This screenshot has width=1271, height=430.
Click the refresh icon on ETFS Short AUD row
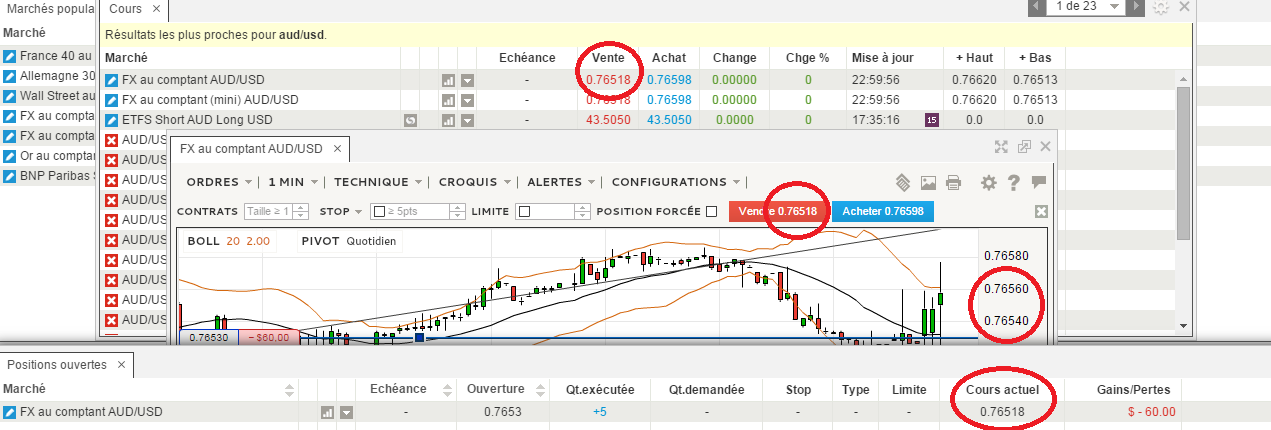pos(410,120)
